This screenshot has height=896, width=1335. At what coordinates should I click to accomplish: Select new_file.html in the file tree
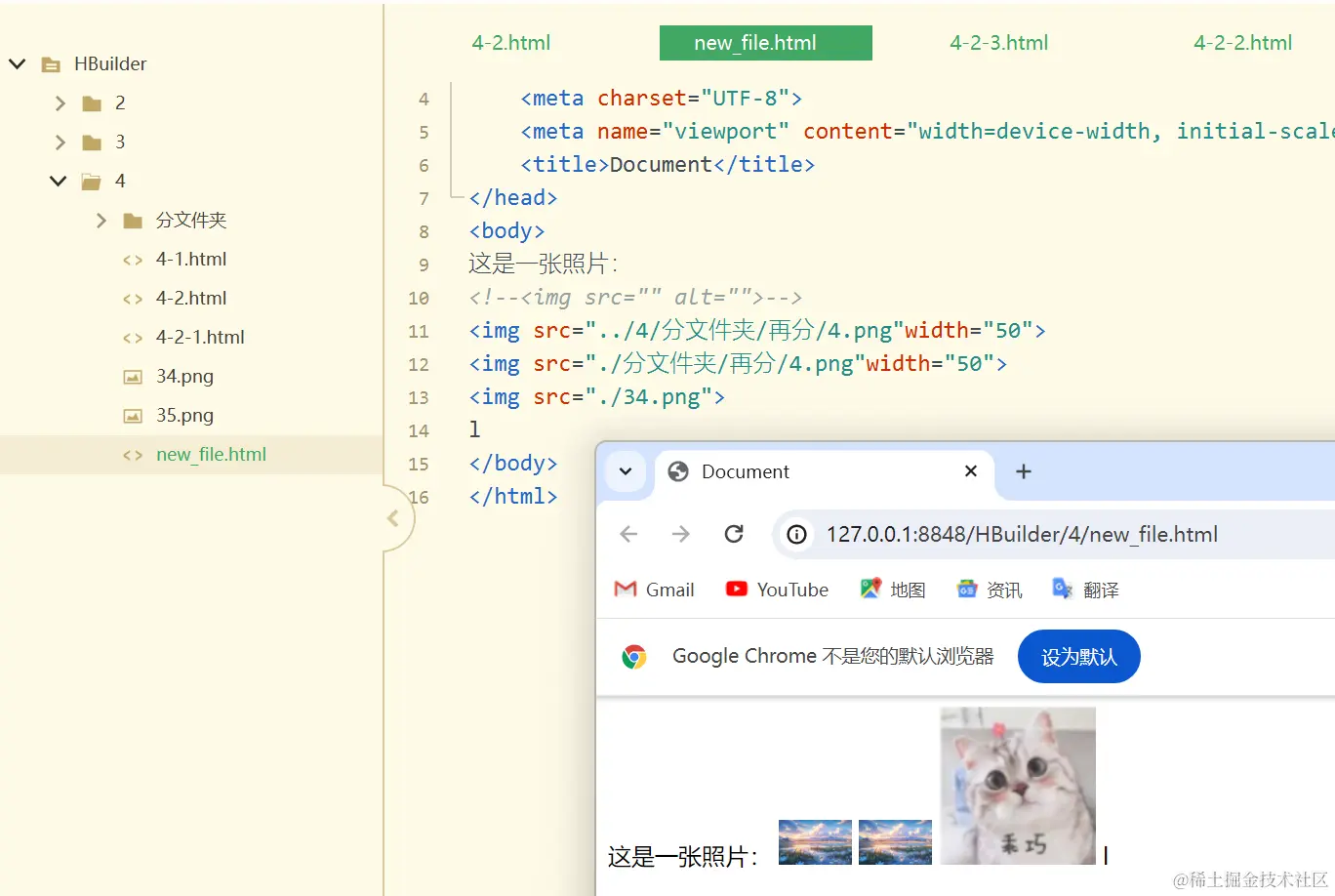[x=211, y=454]
